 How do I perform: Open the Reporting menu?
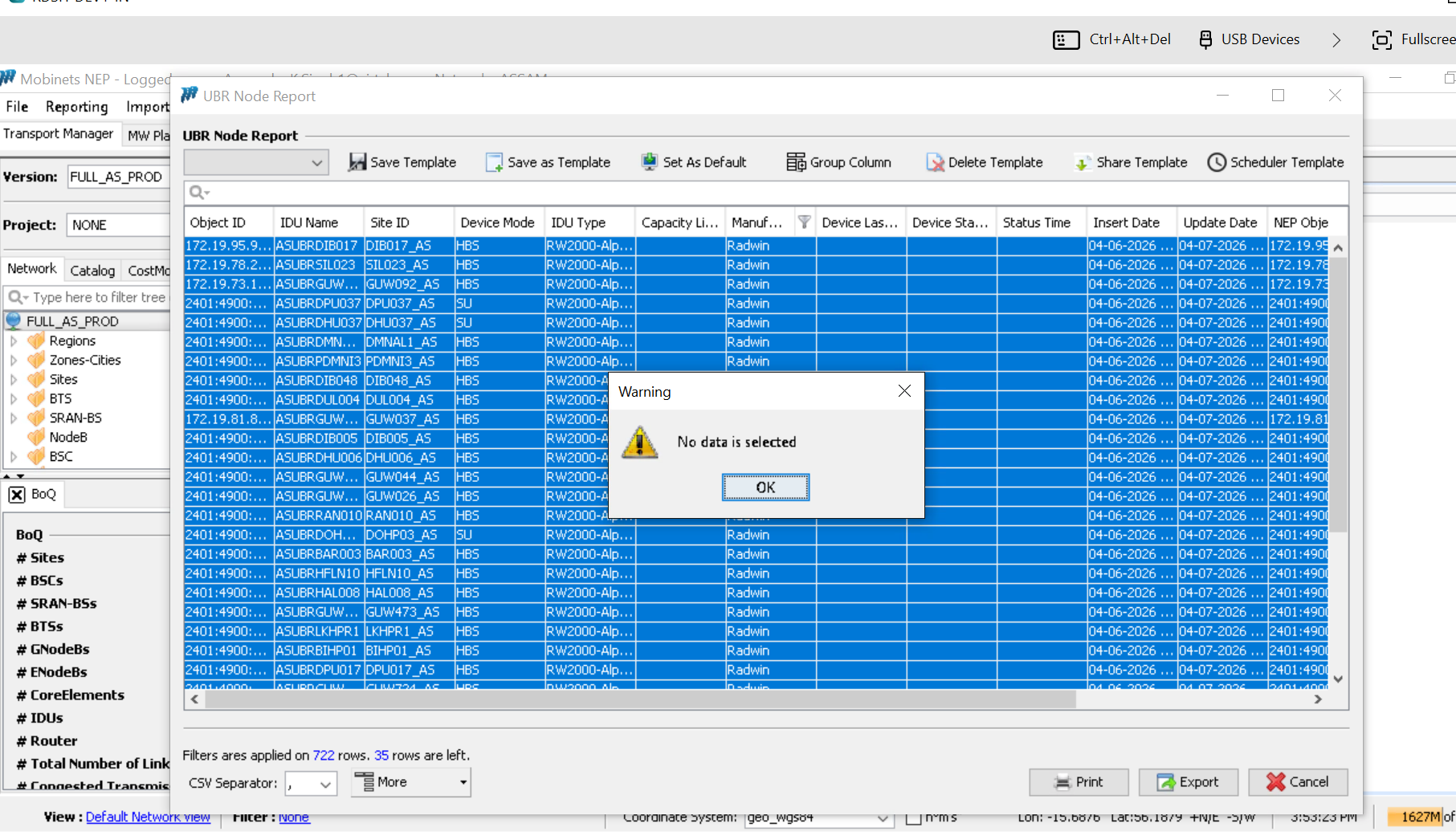pos(76,107)
